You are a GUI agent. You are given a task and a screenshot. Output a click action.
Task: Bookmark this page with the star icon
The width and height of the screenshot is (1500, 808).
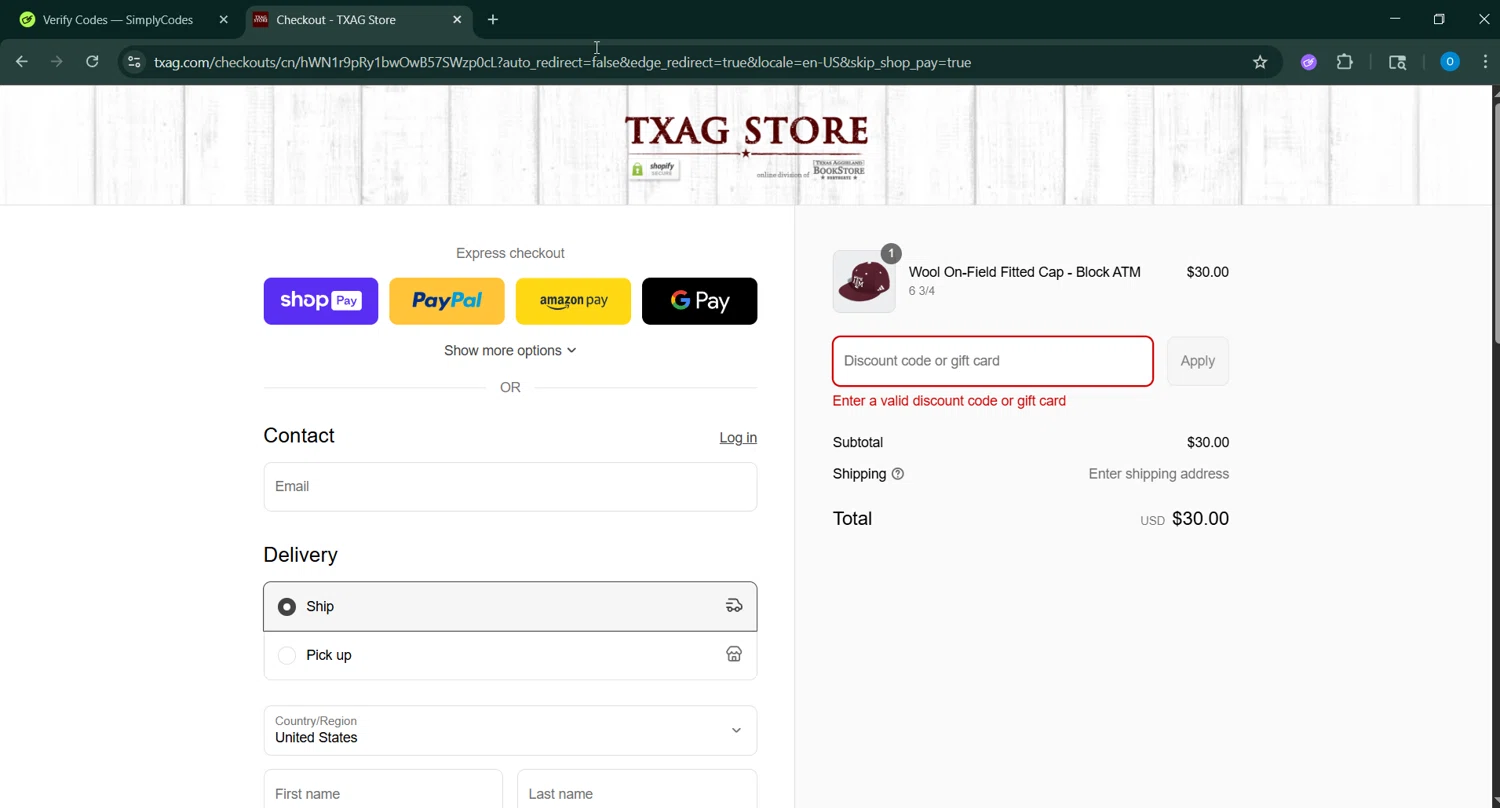[x=1260, y=62]
